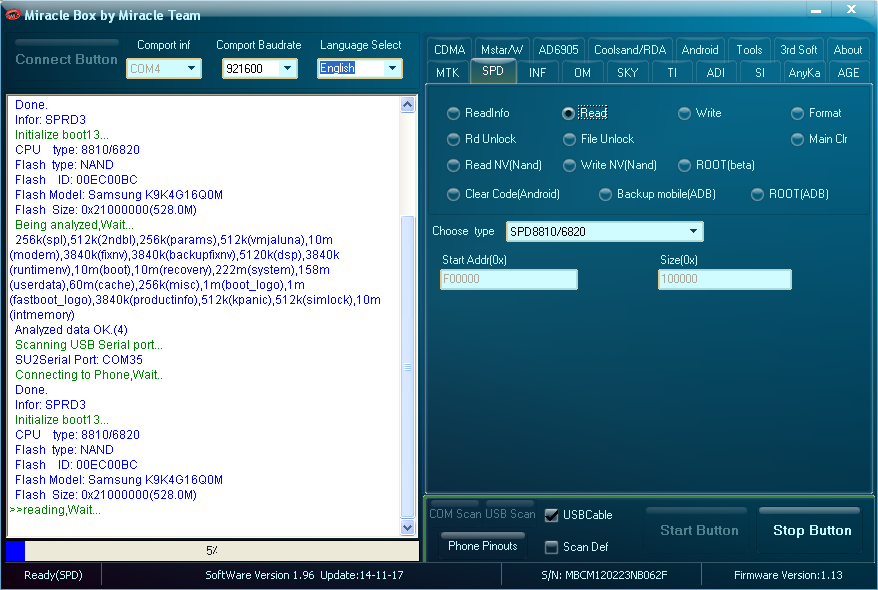Close the Miracle Box window
The image size is (878, 590).
click(x=851, y=10)
